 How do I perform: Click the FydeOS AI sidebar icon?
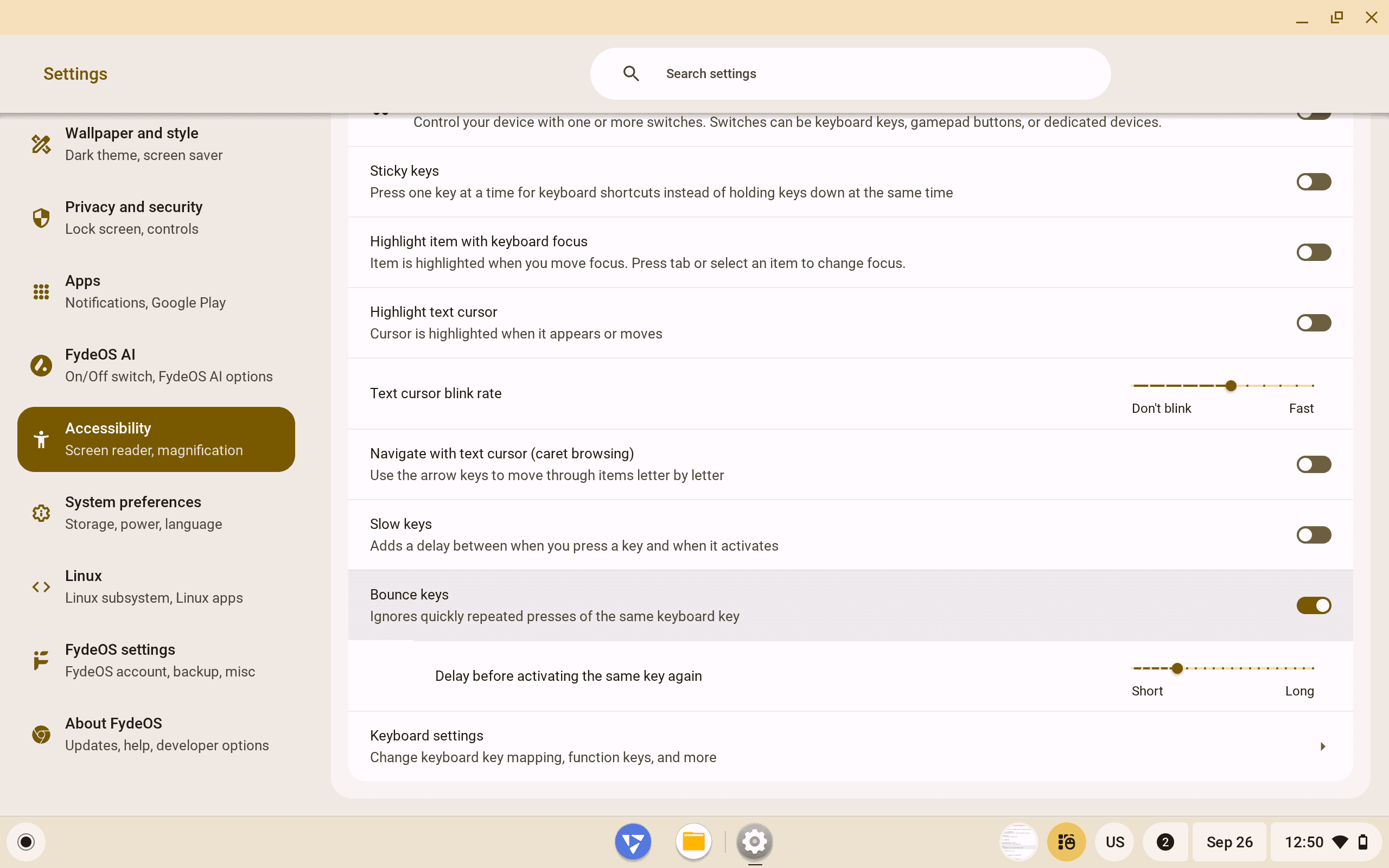[41, 365]
